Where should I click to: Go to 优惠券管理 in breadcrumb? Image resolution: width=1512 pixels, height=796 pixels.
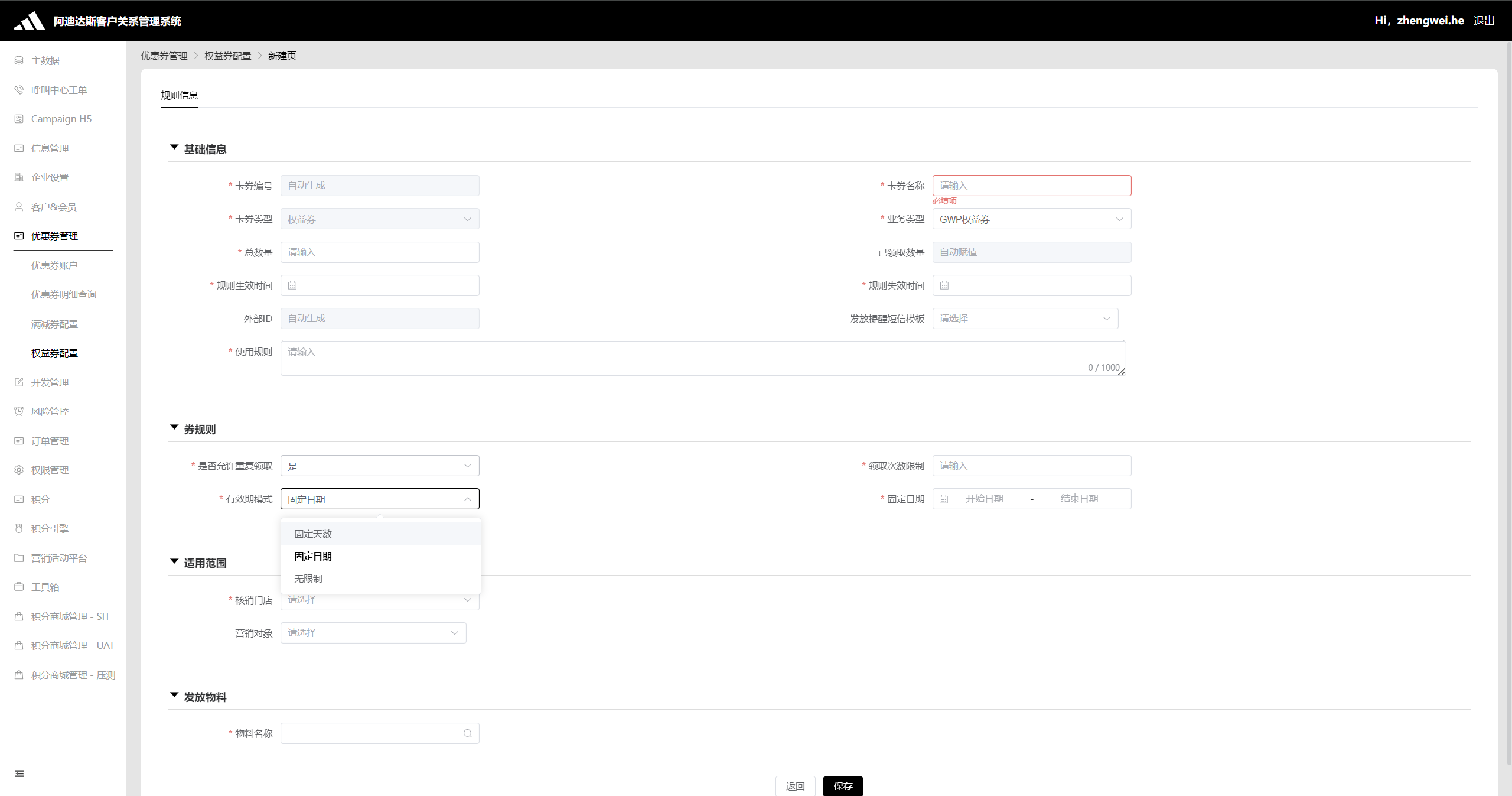point(164,56)
